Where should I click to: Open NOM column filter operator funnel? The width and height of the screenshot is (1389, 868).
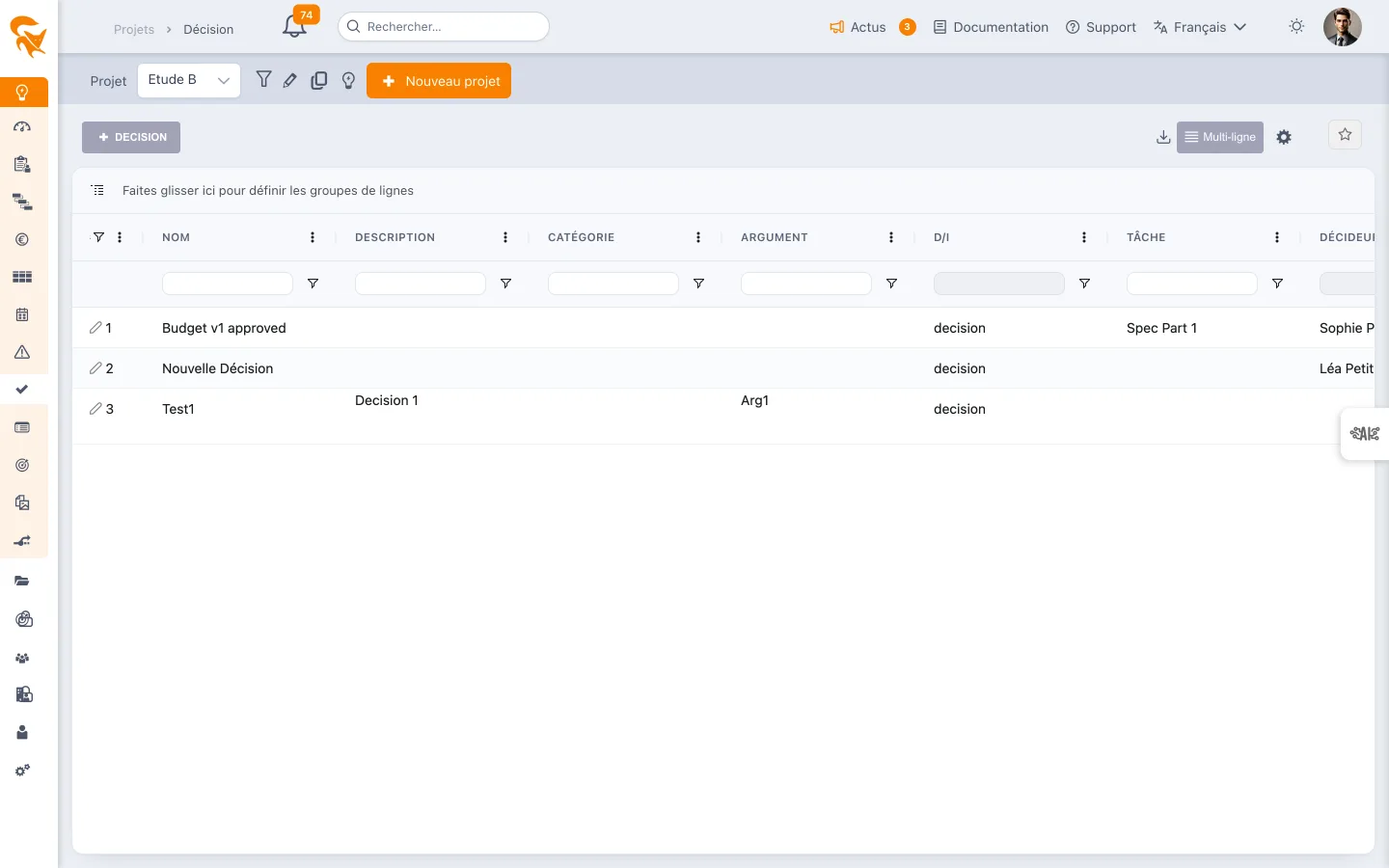[313, 284]
